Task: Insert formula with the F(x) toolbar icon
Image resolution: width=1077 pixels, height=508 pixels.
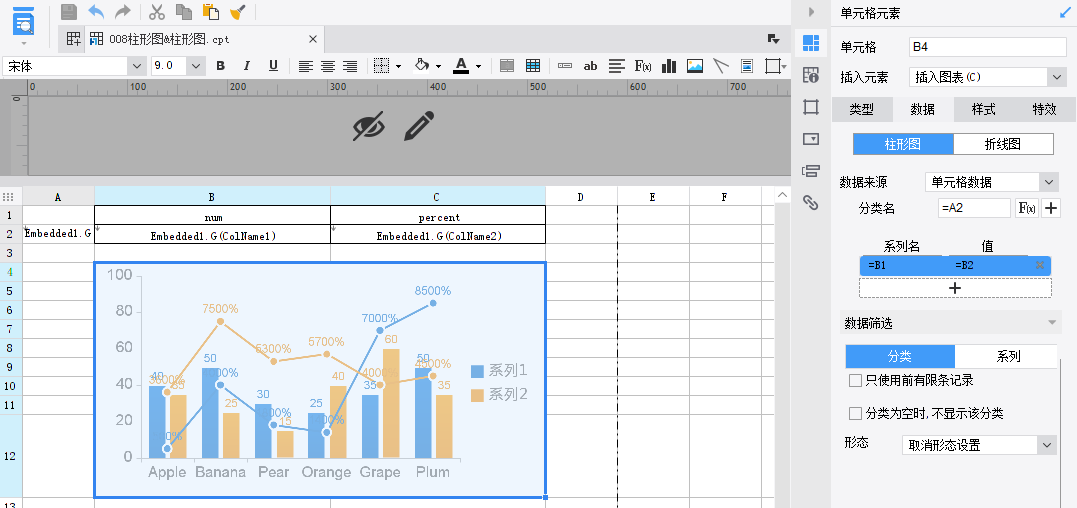Action: click(x=643, y=66)
